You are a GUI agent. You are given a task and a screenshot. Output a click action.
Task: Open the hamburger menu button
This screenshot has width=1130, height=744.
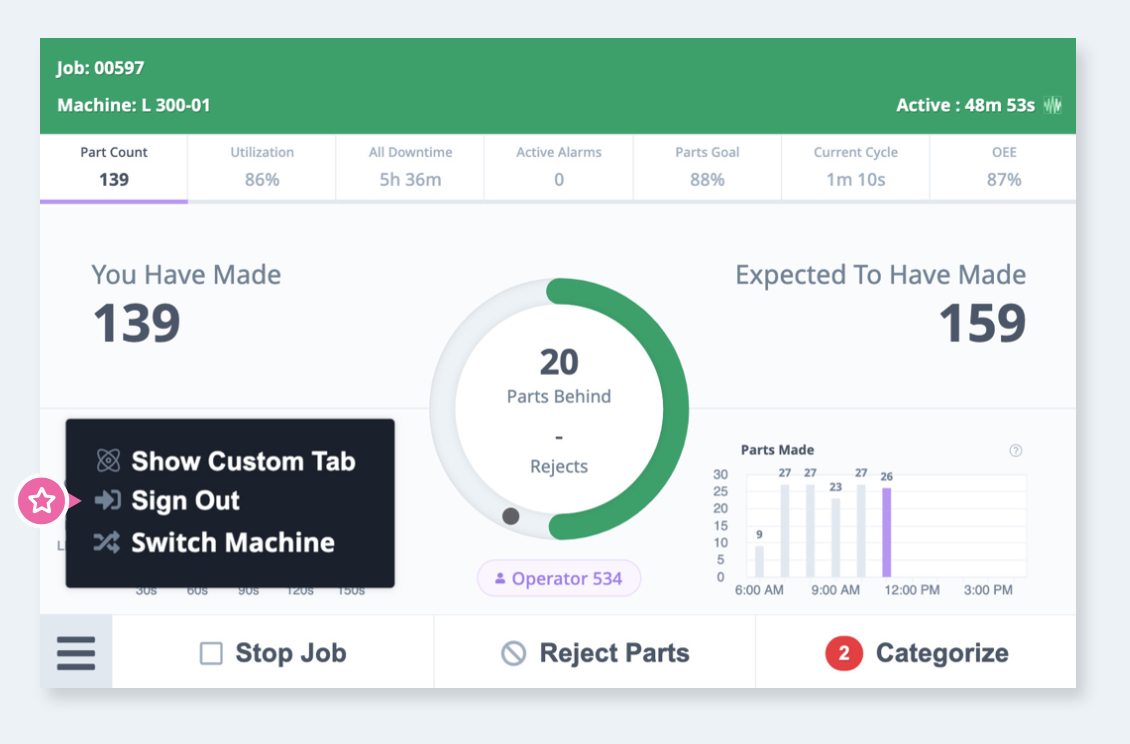click(x=76, y=652)
